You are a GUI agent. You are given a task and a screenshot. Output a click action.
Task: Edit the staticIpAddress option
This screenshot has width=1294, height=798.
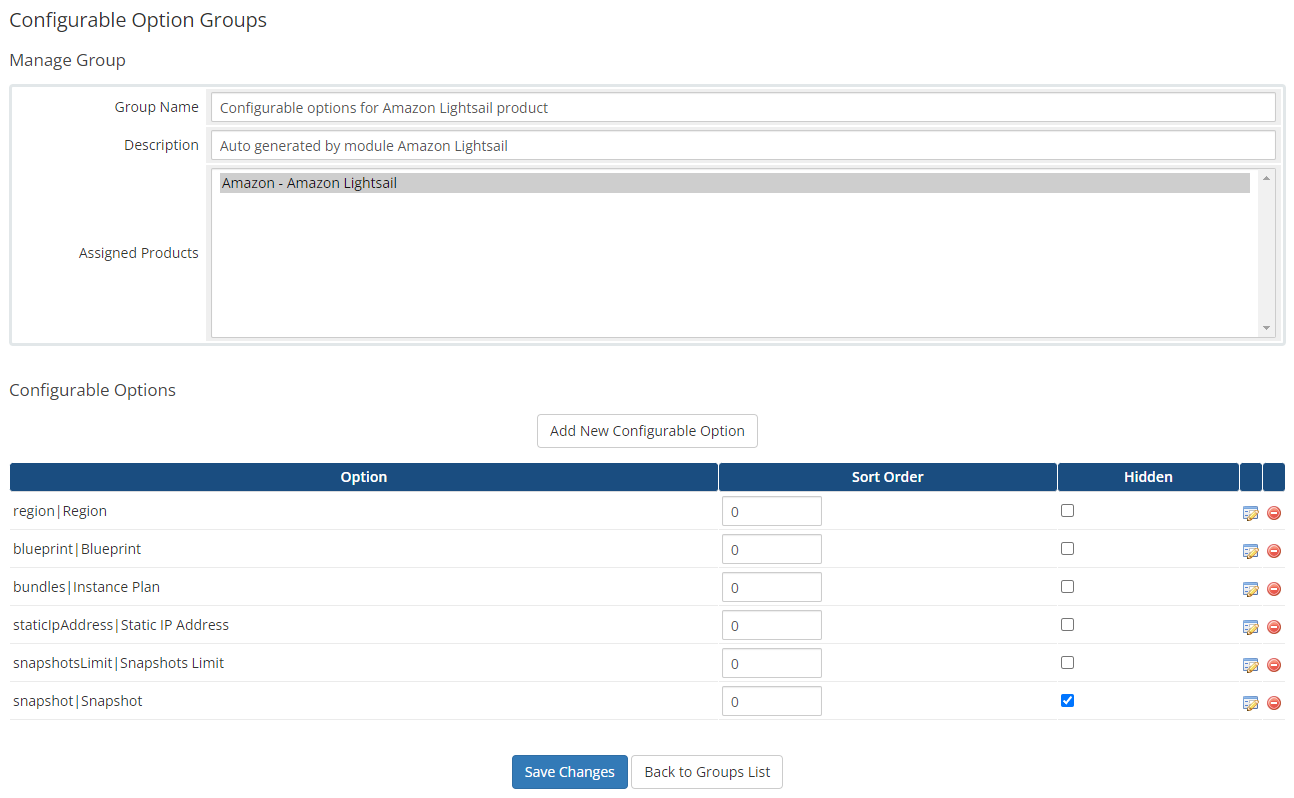[x=1250, y=626]
